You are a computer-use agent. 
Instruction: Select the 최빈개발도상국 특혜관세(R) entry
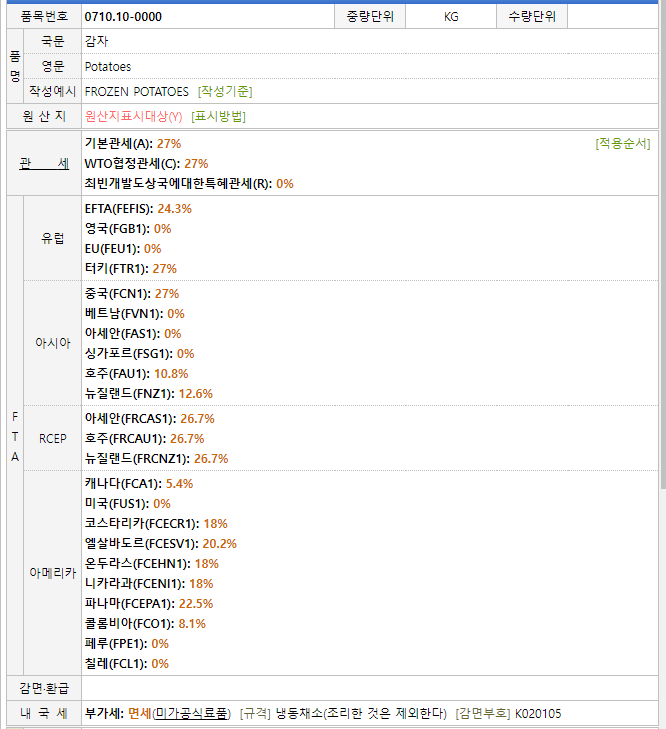pyautogui.click(x=189, y=184)
